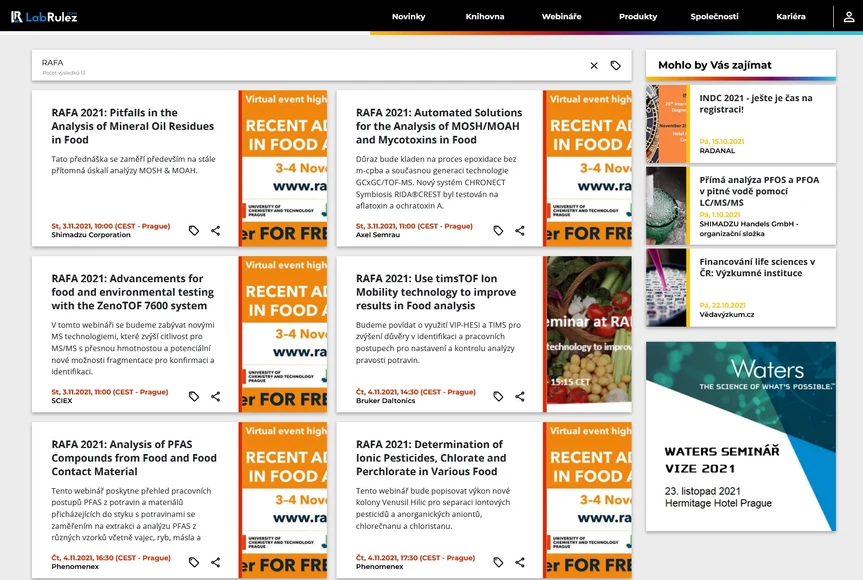863x580 pixels.
Task: Open 'RAFA 2021: Use timsTOF Ion Mobility' title
Action: coord(436,292)
